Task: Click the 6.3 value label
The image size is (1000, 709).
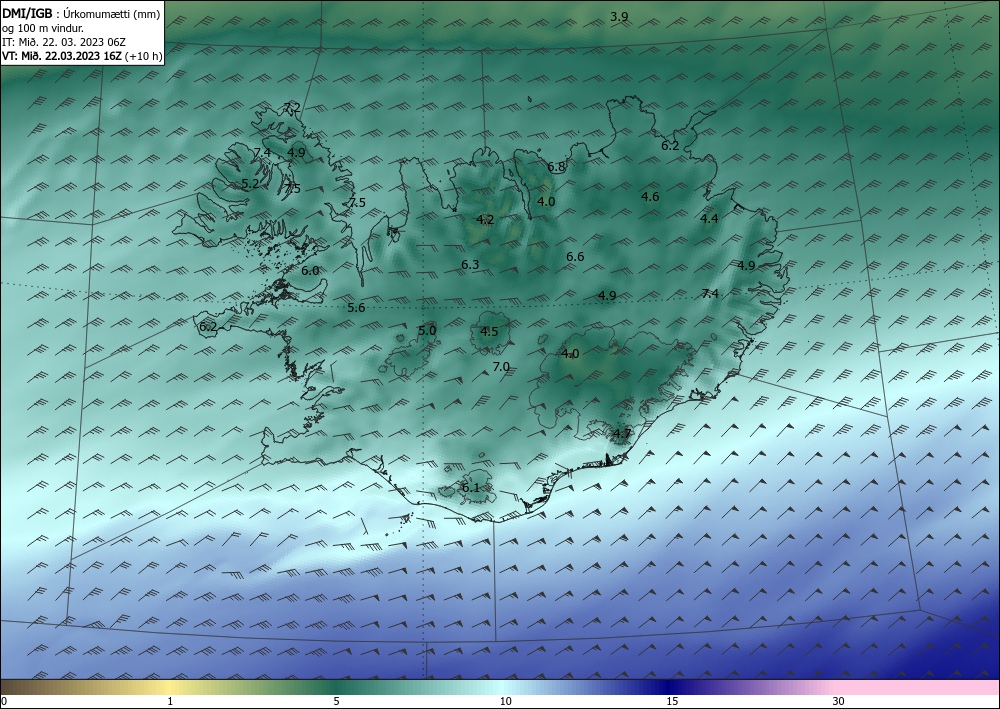Action: [470, 265]
